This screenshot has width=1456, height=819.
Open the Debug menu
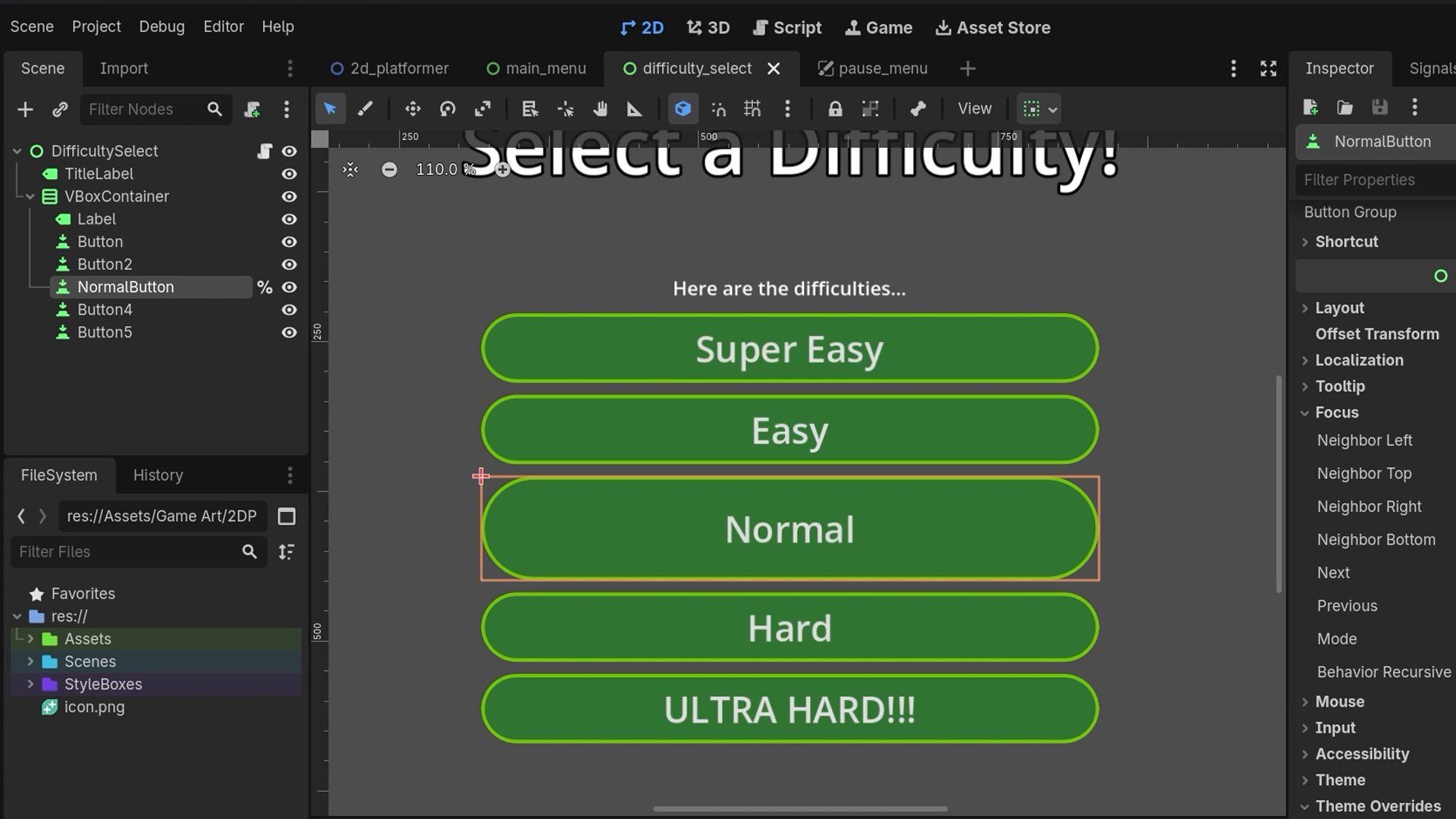(x=162, y=27)
